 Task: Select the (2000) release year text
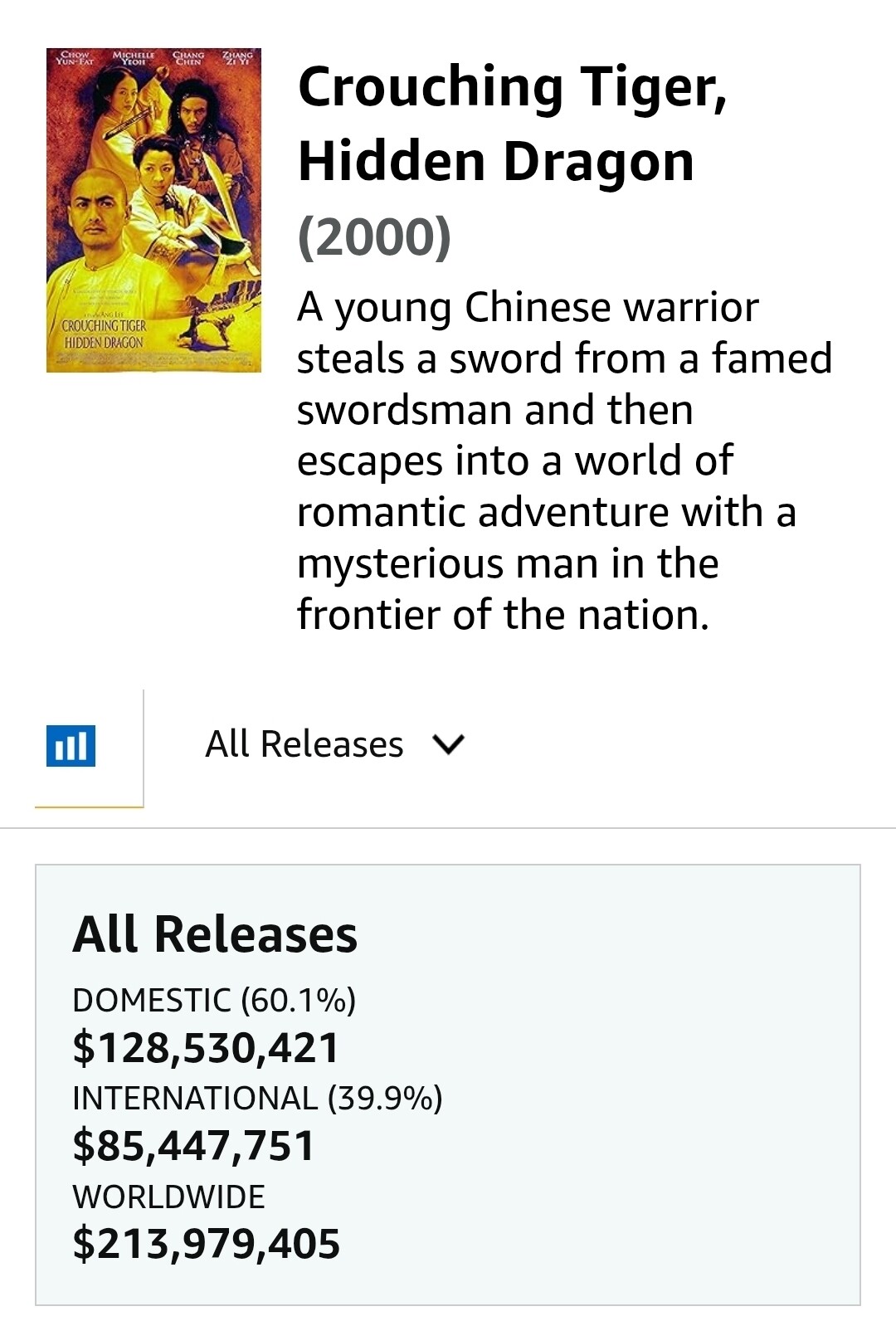point(374,236)
